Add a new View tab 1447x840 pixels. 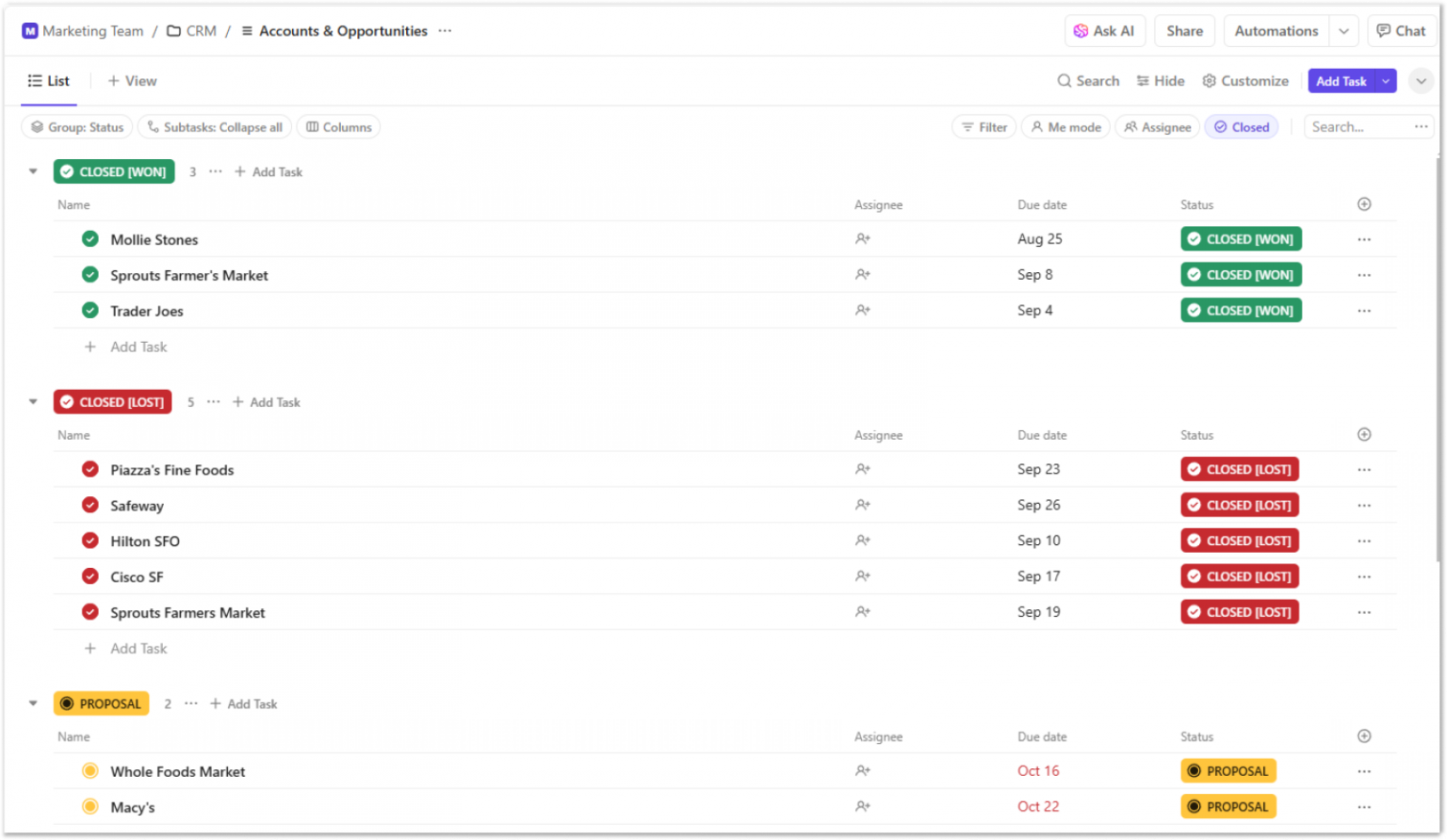coord(132,81)
